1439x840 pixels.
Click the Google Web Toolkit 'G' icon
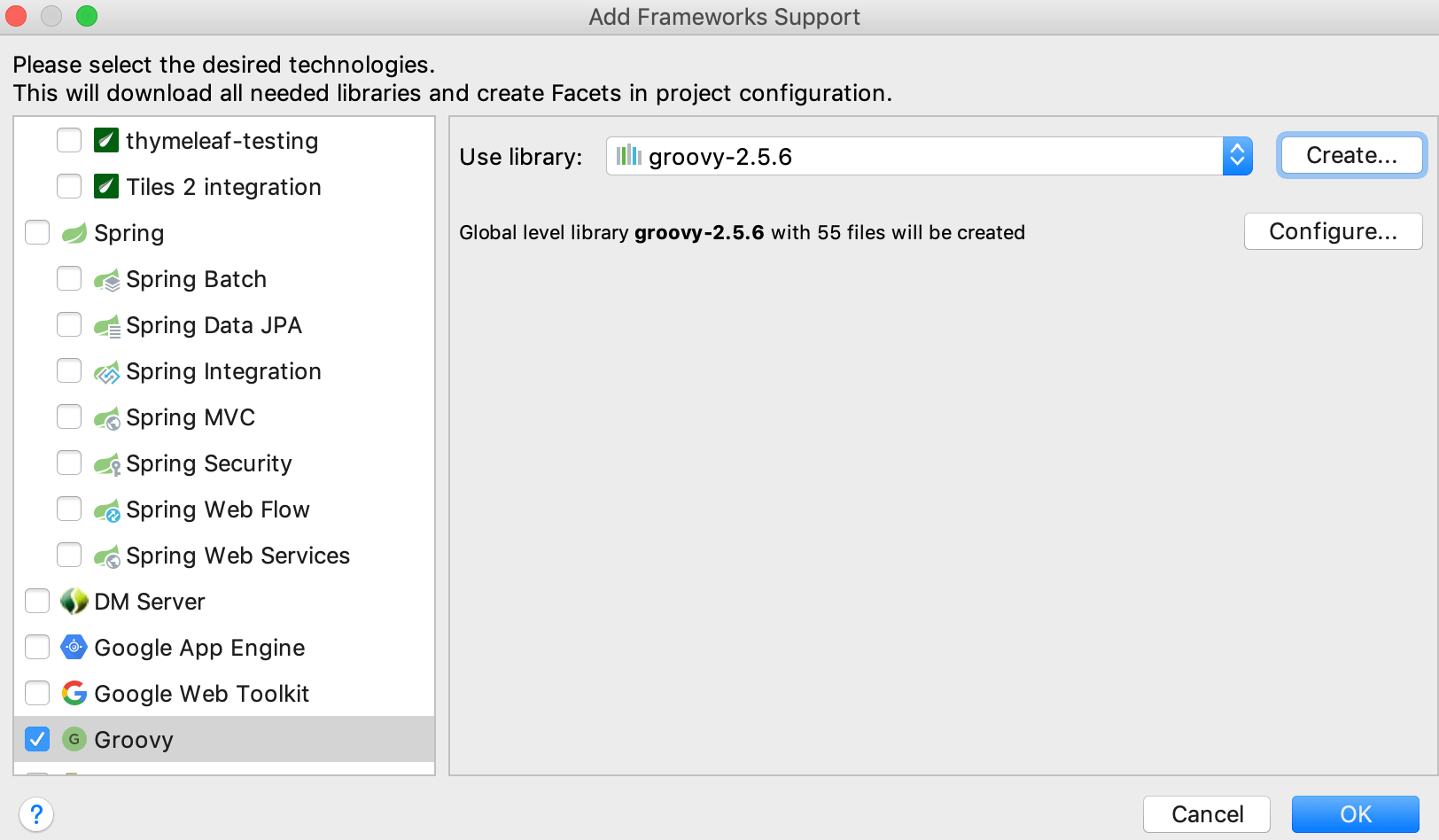(74, 693)
